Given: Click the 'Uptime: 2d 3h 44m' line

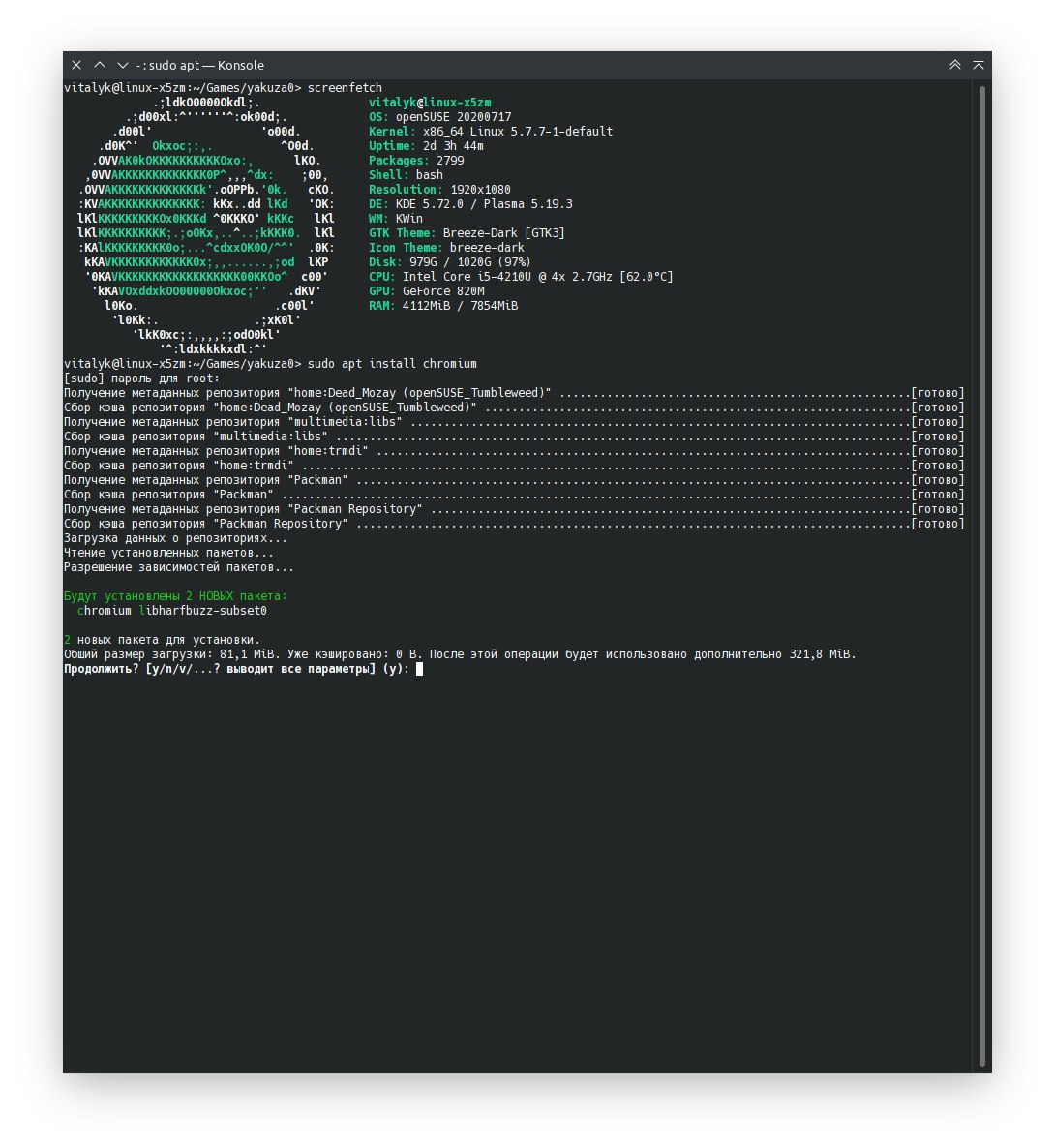Looking at the screenshot, I should coord(426,146).
